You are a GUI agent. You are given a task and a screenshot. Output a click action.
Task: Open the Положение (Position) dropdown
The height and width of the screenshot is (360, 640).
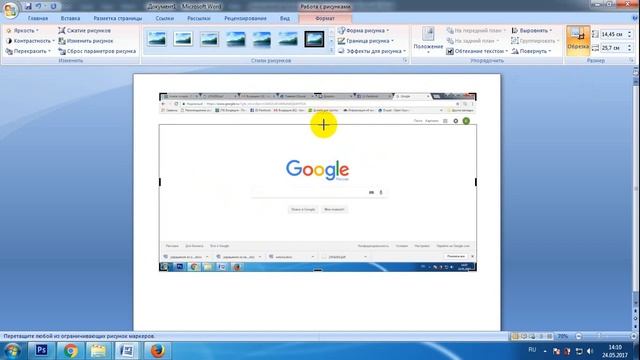[x=428, y=41]
